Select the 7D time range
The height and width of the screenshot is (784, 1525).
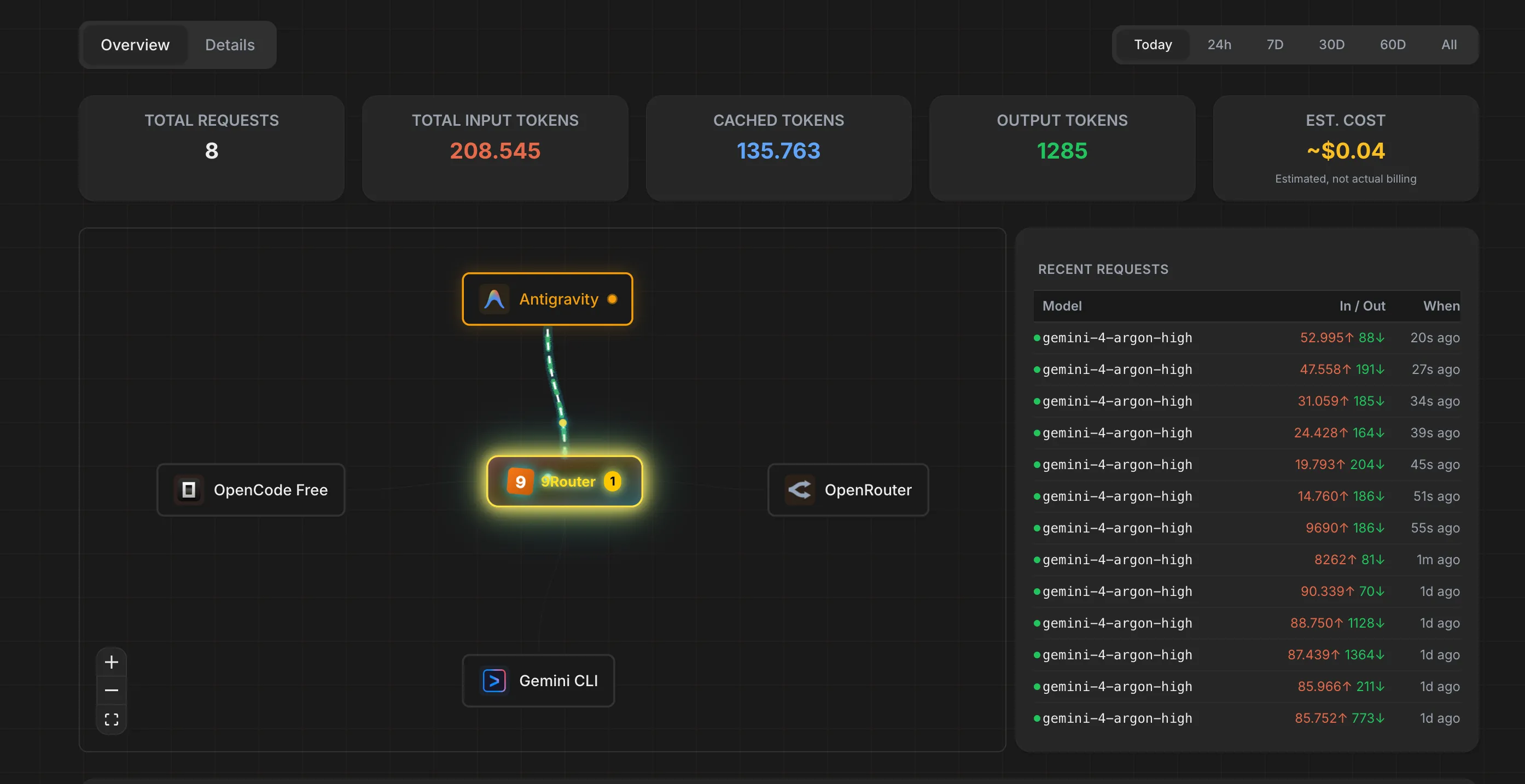point(1274,44)
